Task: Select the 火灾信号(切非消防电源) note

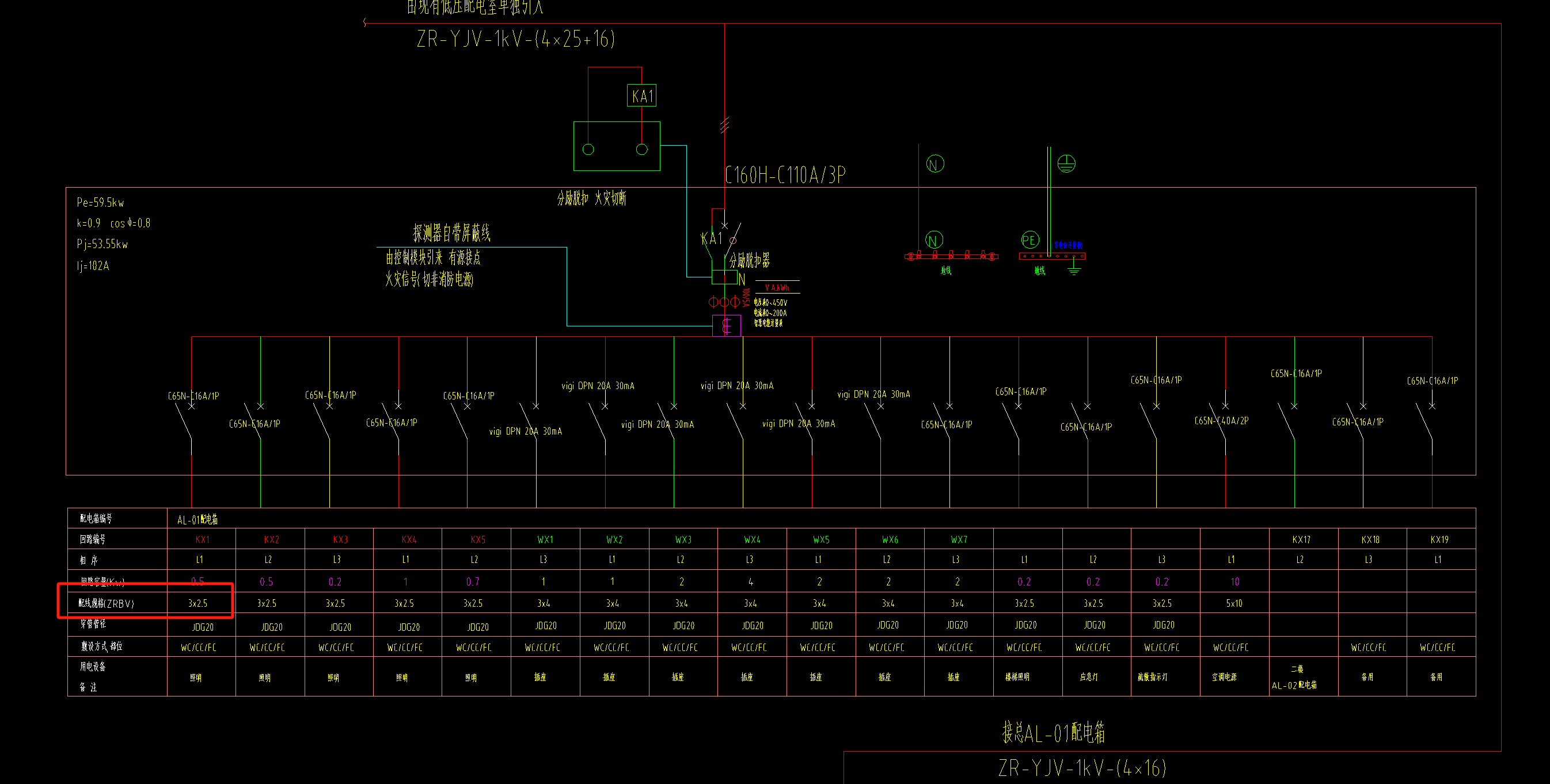Action: (430, 279)
